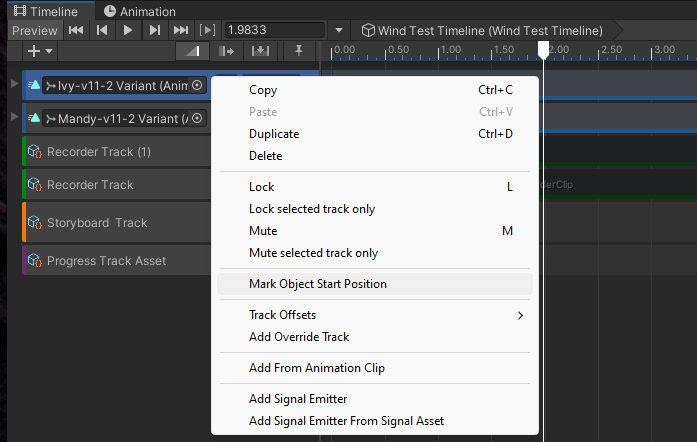Click the playhead marker on the ruler
This screenshot has width=697, height=442.
tap(543, 49)
